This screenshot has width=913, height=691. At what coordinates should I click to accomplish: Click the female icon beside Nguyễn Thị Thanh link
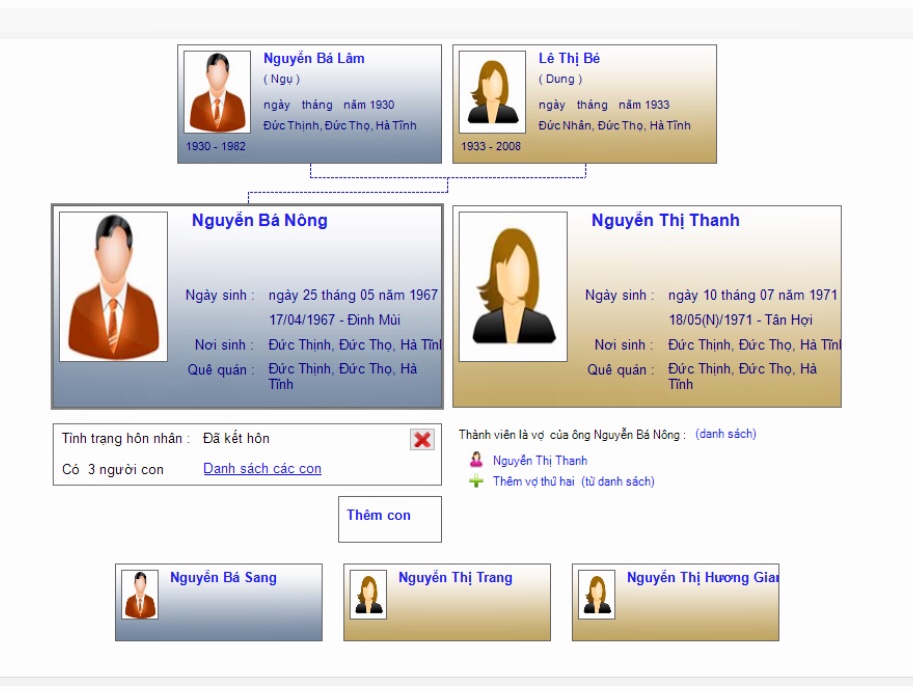[x=476, y=460]
